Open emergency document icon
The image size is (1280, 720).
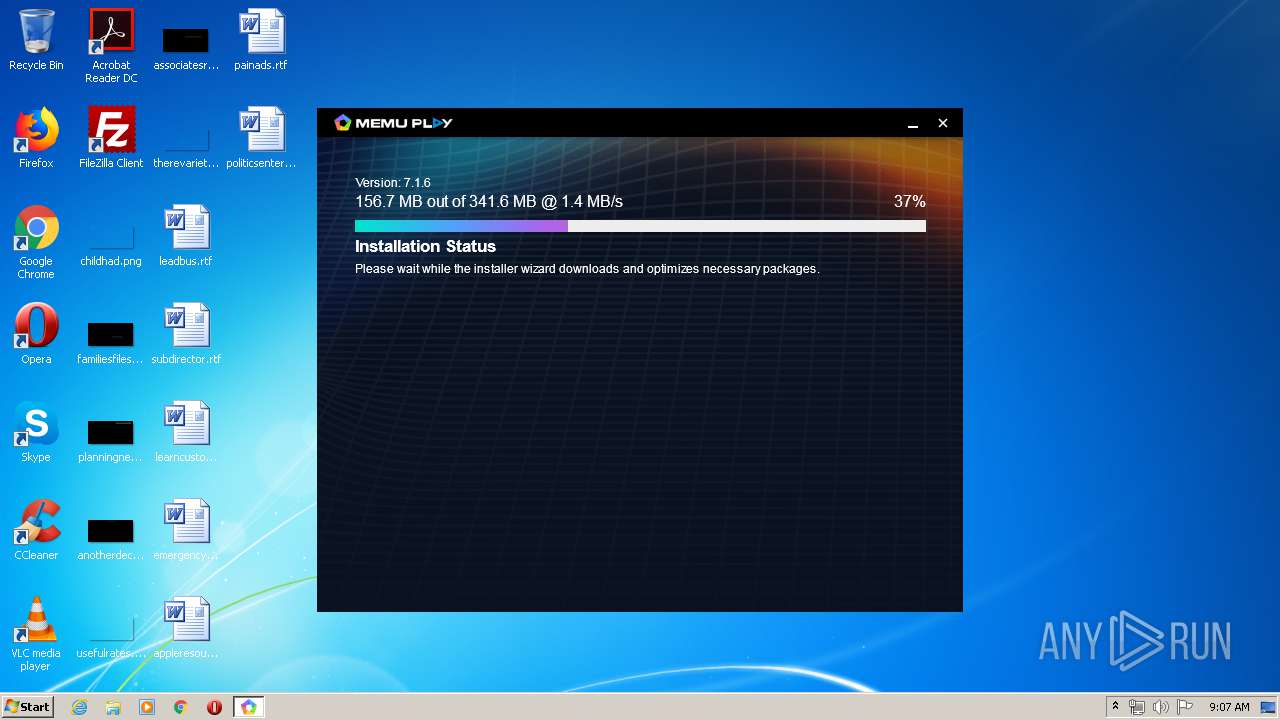(x=186, y=530)
